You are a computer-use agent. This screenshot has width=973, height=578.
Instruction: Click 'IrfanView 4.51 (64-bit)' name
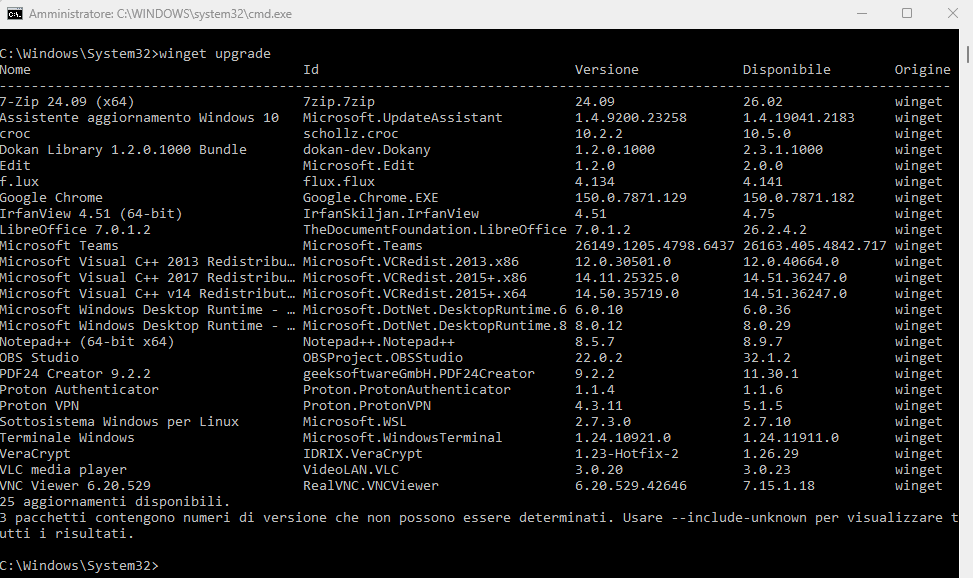click(x=91, y=214)
